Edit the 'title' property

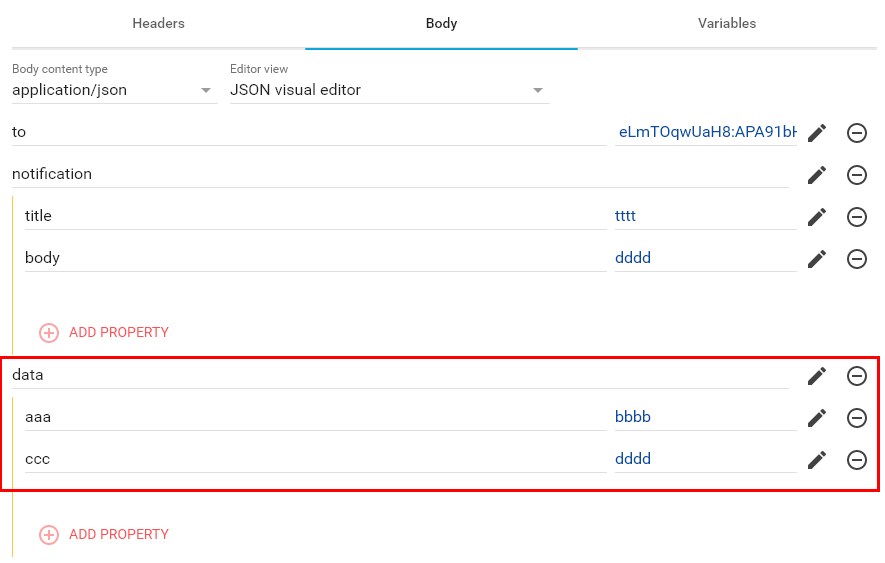tap(817, 217)
